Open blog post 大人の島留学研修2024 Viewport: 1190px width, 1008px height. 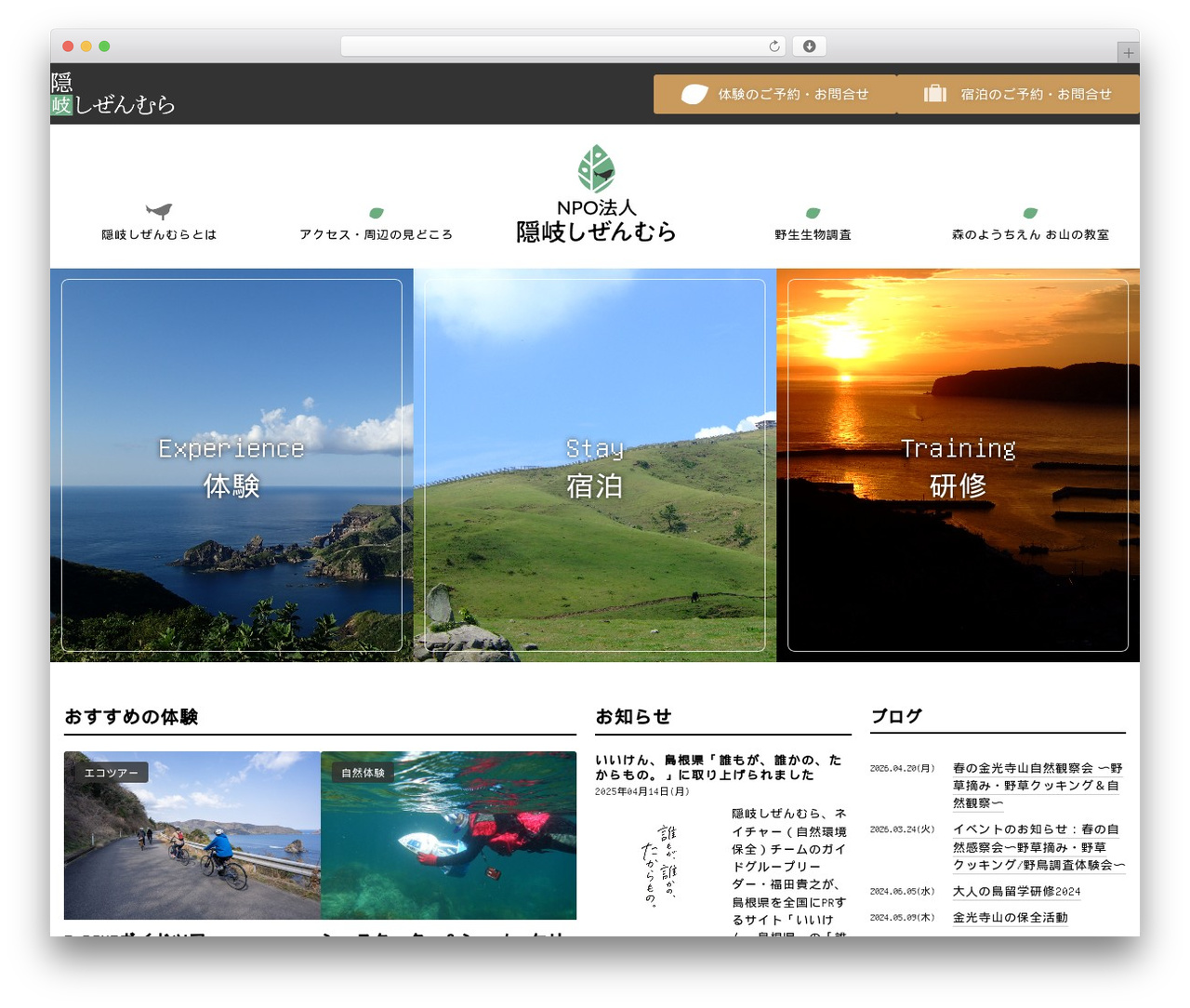[x=1016, y=891]
